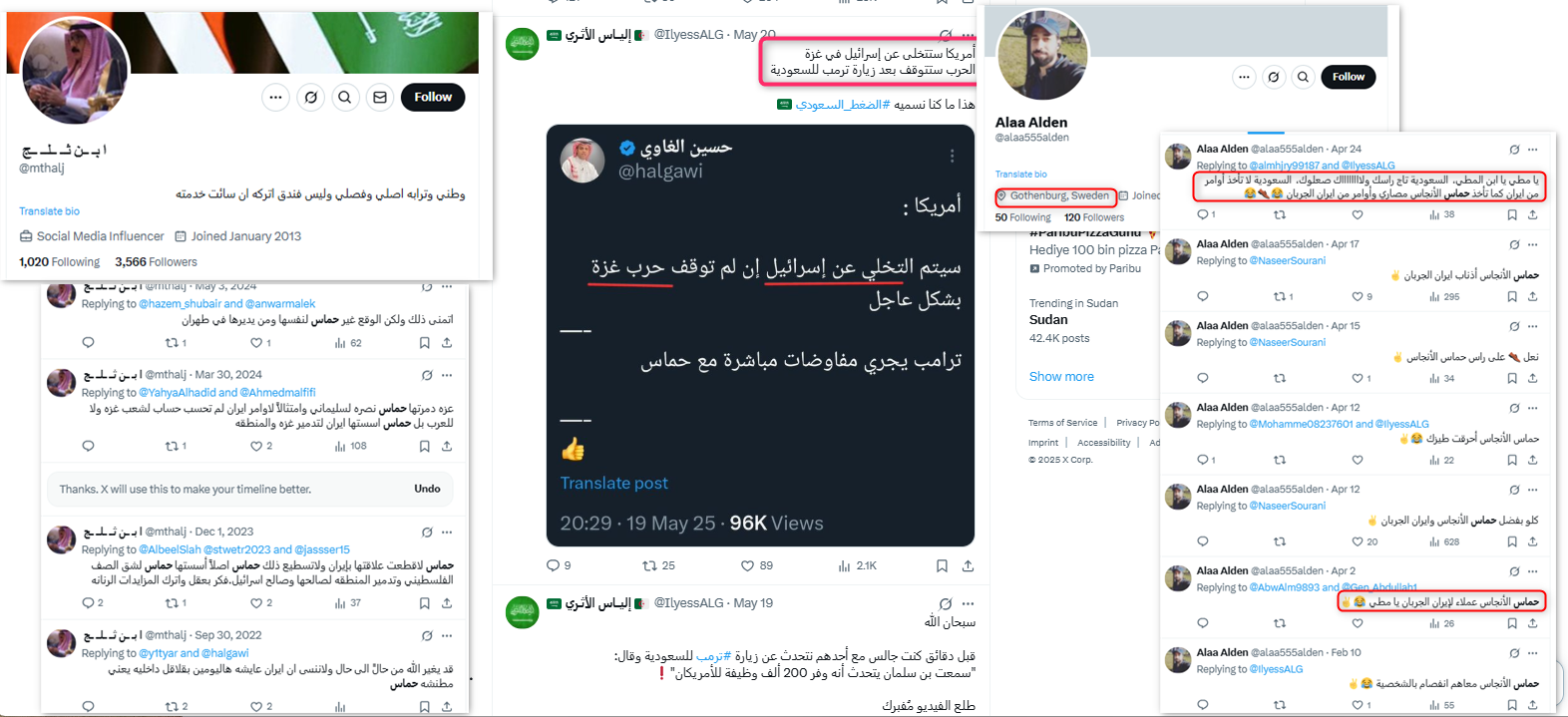This screenshot has width=1568, height=717.
Task: Like Alaa Alden's Apr 12 post with 20 likes
Action: (x=1358, y=541)
